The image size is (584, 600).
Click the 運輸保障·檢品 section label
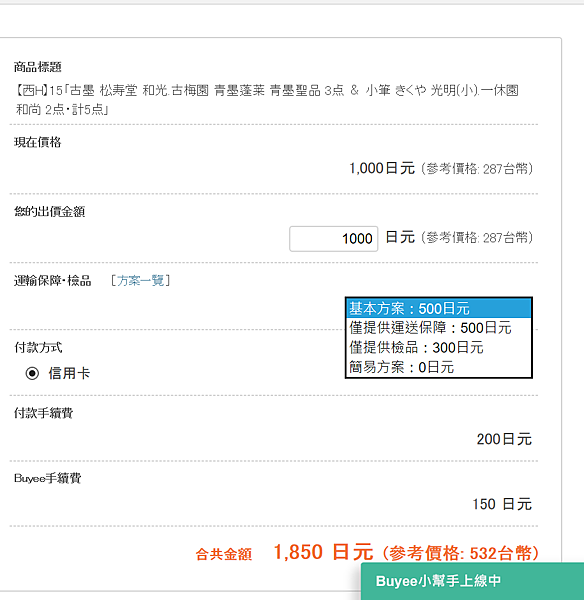pos(53,281)
